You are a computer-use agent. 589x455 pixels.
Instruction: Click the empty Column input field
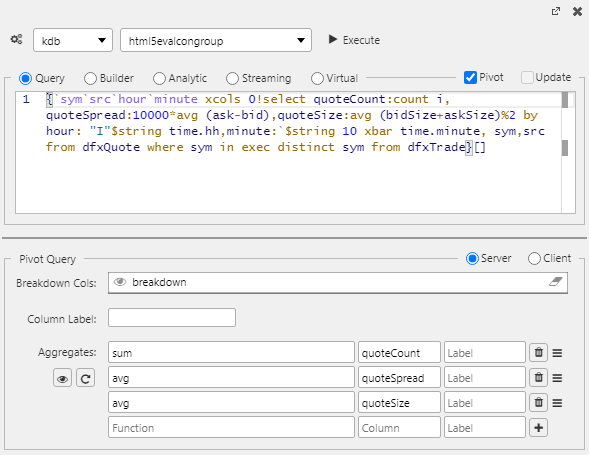[399, 427]
